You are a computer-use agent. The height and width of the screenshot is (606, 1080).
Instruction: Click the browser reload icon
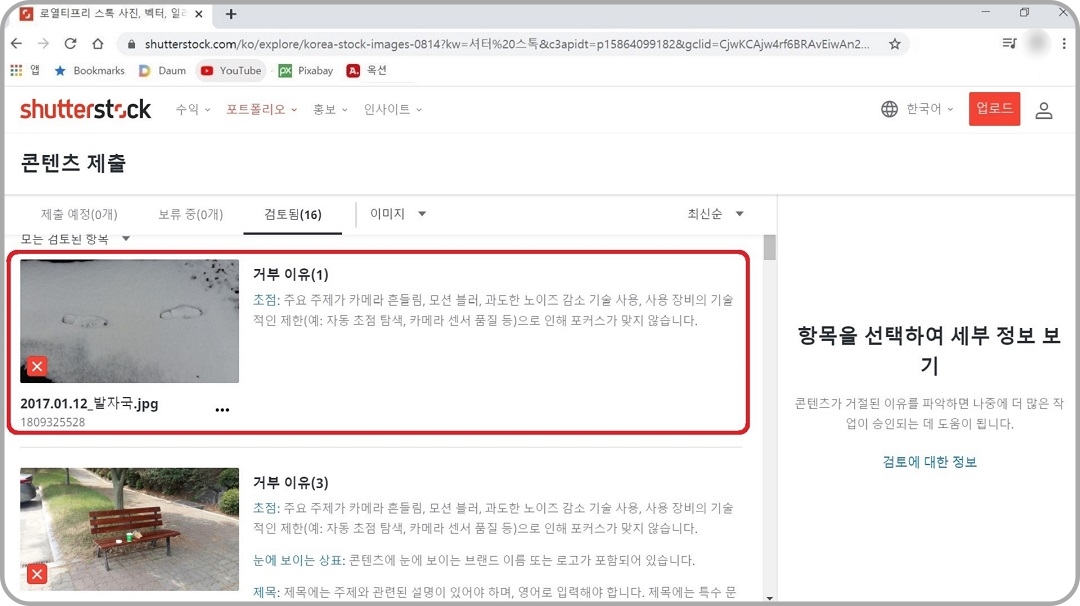pos(70,44)
